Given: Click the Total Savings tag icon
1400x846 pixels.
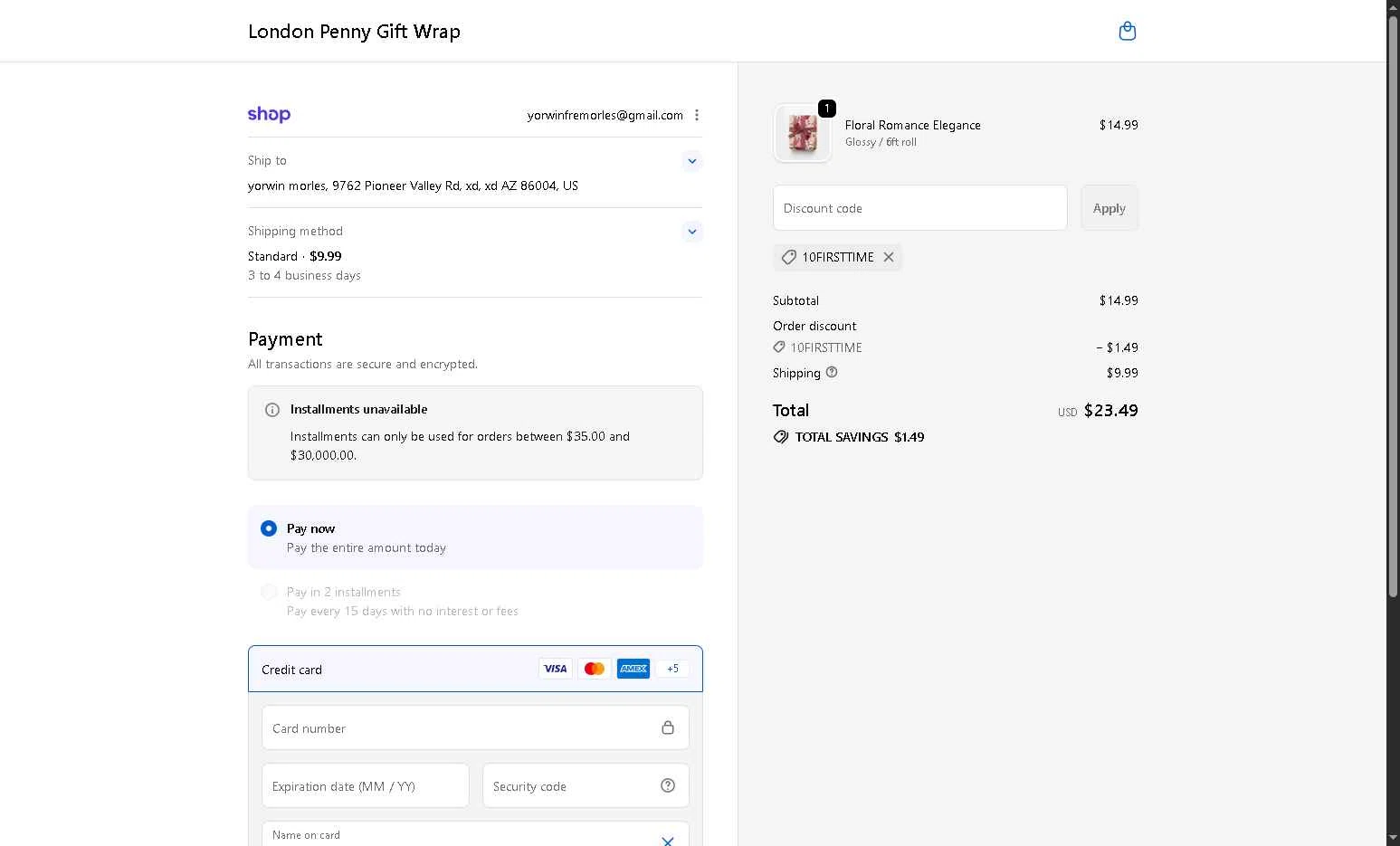Looking at the screenshot, I should pos(781,437).
